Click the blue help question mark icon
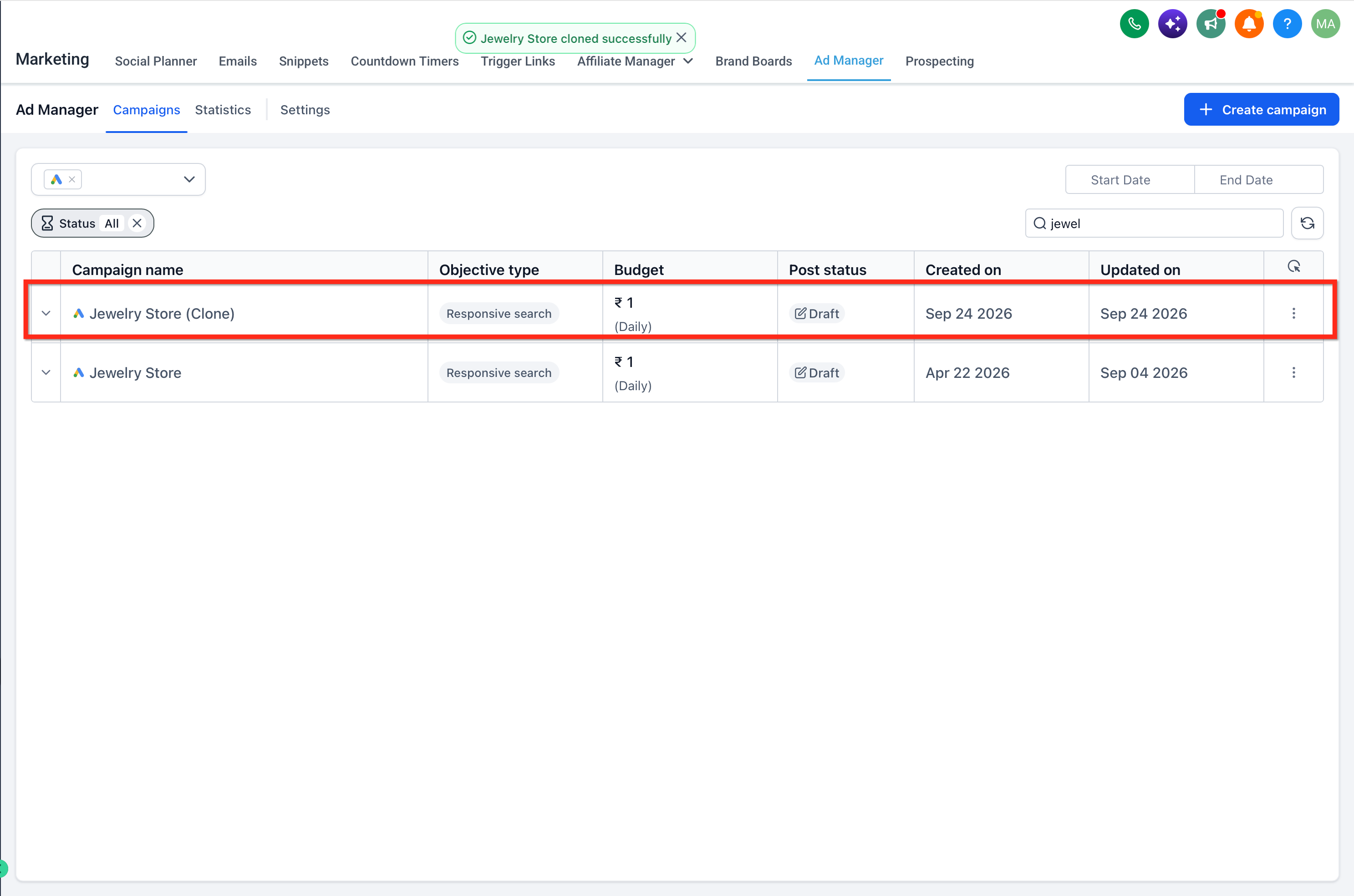This screenshot has width=1354, height=896. (1287, 24)
